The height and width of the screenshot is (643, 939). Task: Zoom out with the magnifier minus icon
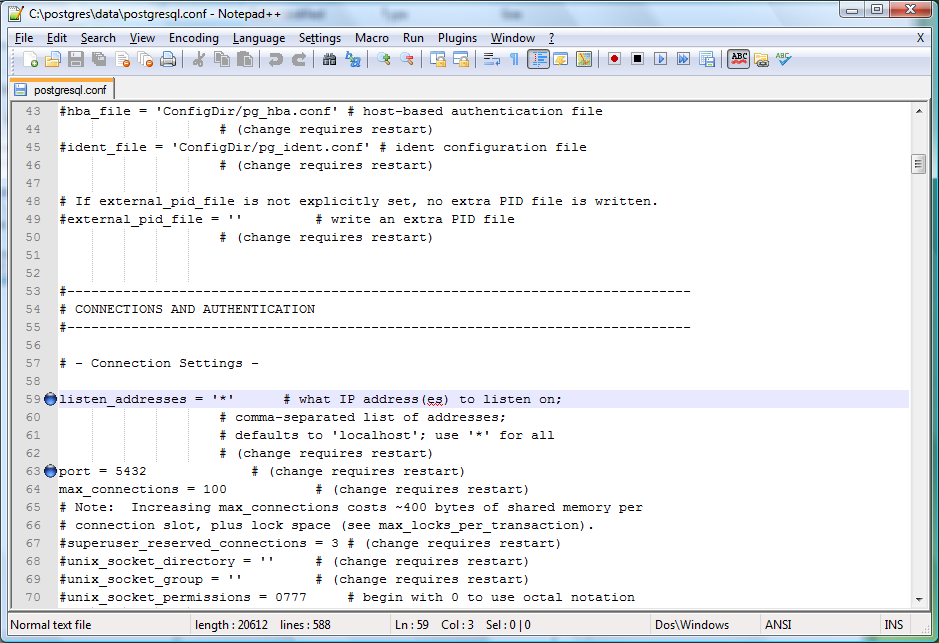407,59
